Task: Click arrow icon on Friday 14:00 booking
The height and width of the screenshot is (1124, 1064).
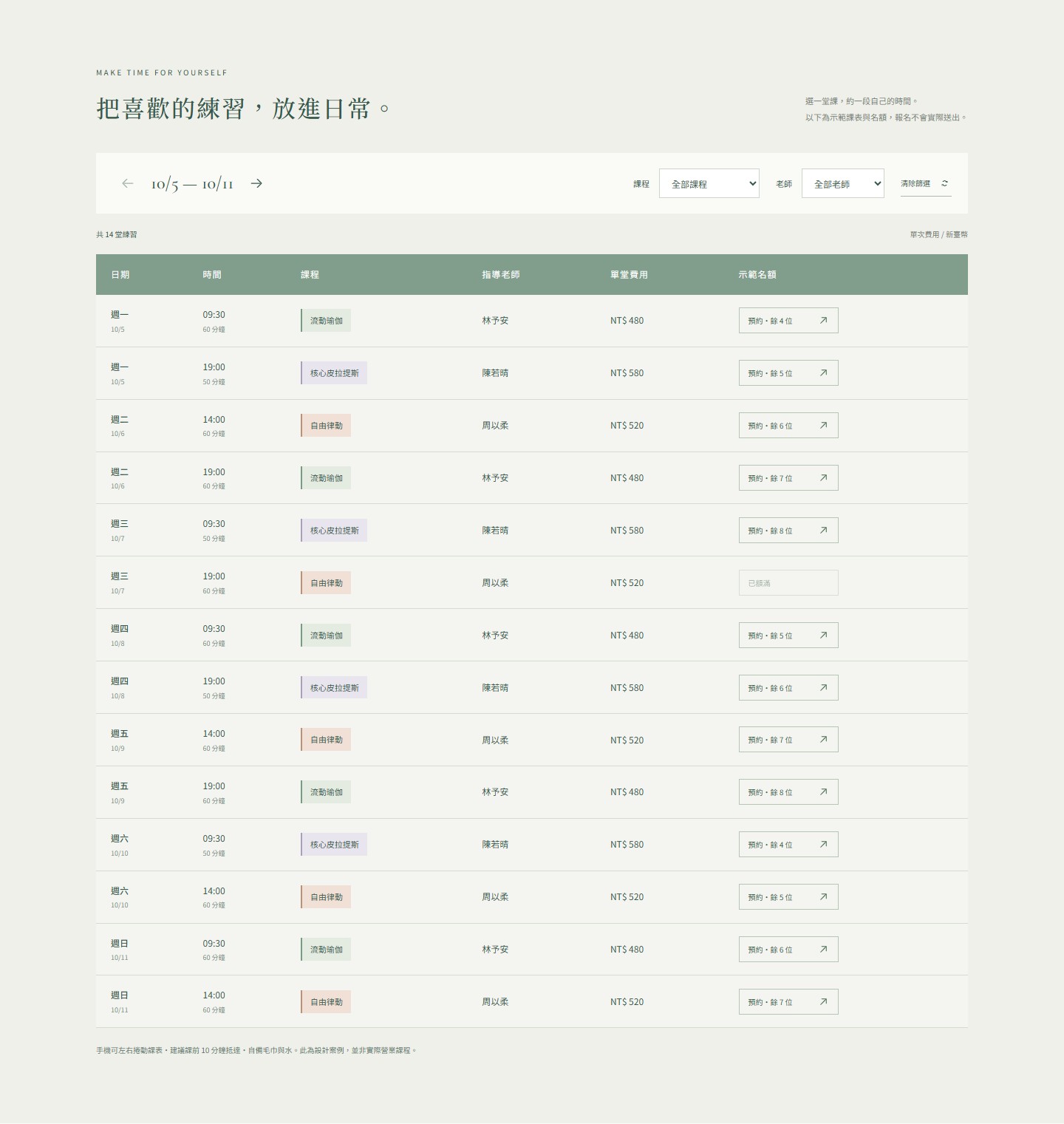Action: pos(823,739)
